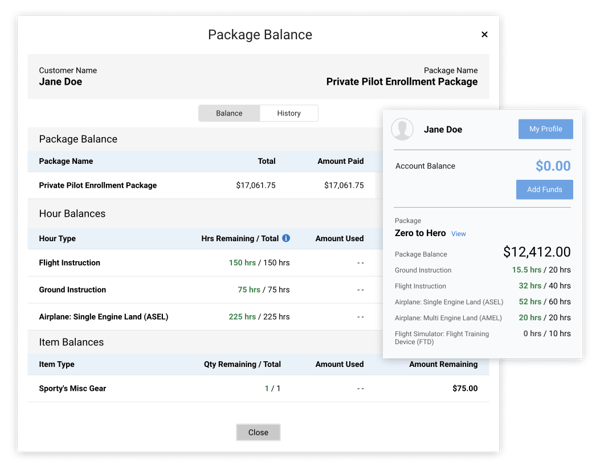The height and width of the screenshot is (475, 600).
Task: Switch to the Balance tab
Action: click(229, 113)
